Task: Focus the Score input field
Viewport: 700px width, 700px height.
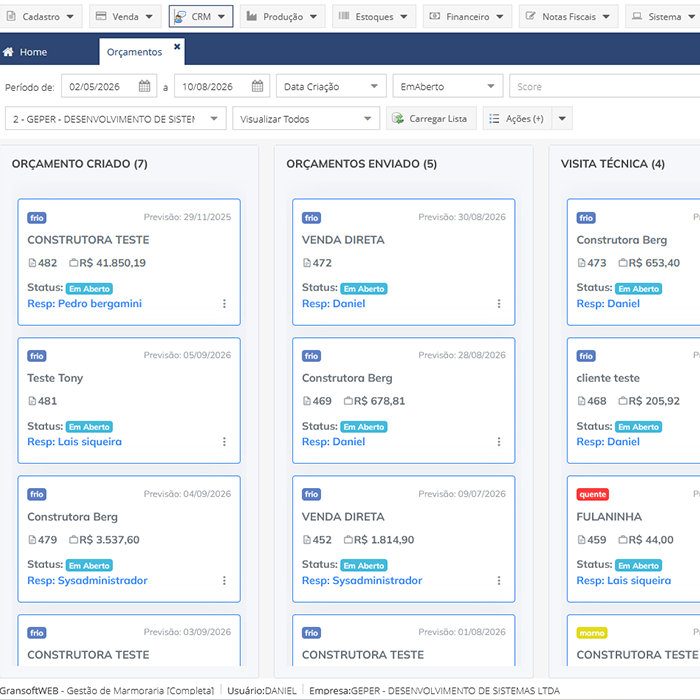Action: coord(604,86)
